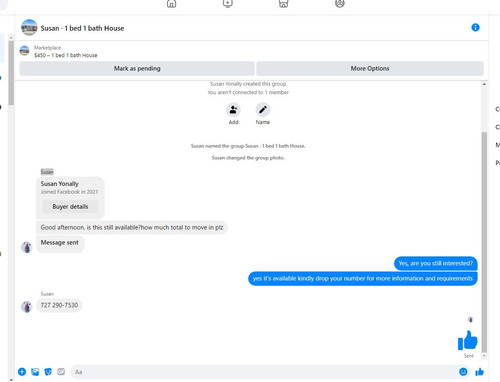The width and height of the screenshot is (500, 382).
Task: Send a thumbs-up like
Action: [479, 372]
